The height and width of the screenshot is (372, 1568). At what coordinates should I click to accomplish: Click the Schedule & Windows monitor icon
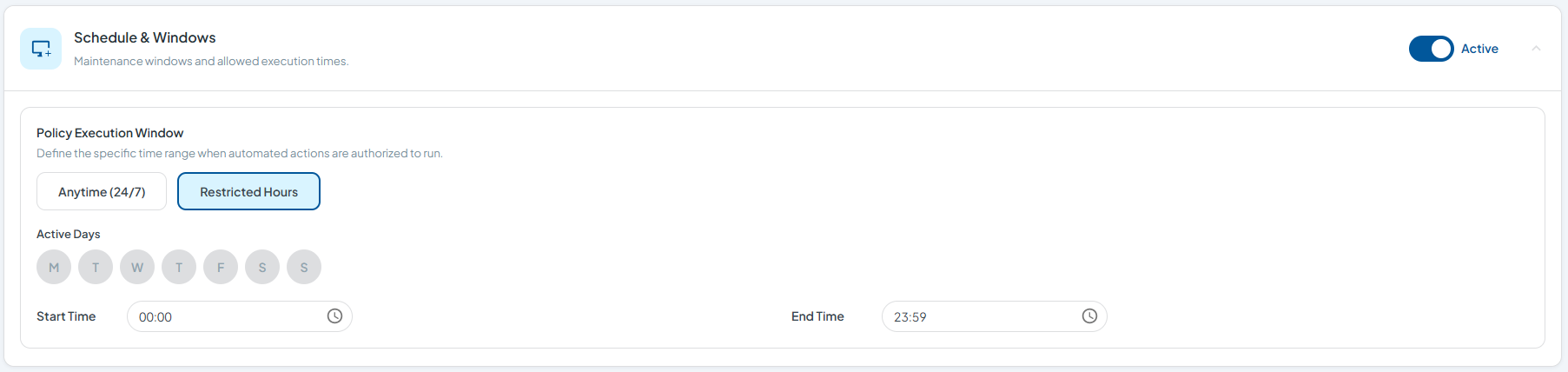[x=41, y=49]
